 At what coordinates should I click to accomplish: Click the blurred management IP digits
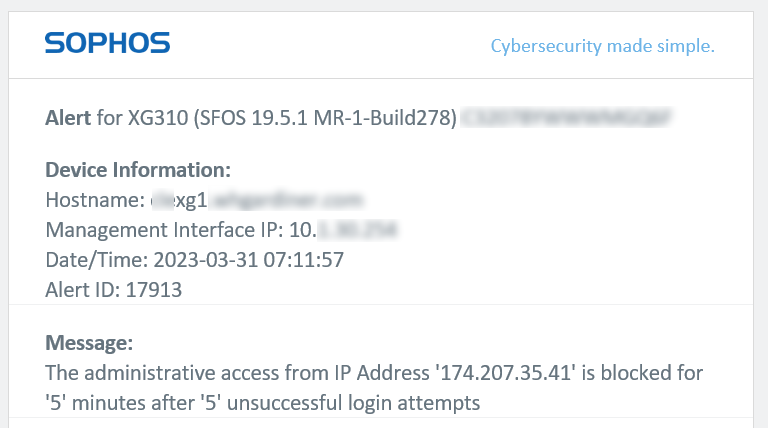[x=358, y=230]
